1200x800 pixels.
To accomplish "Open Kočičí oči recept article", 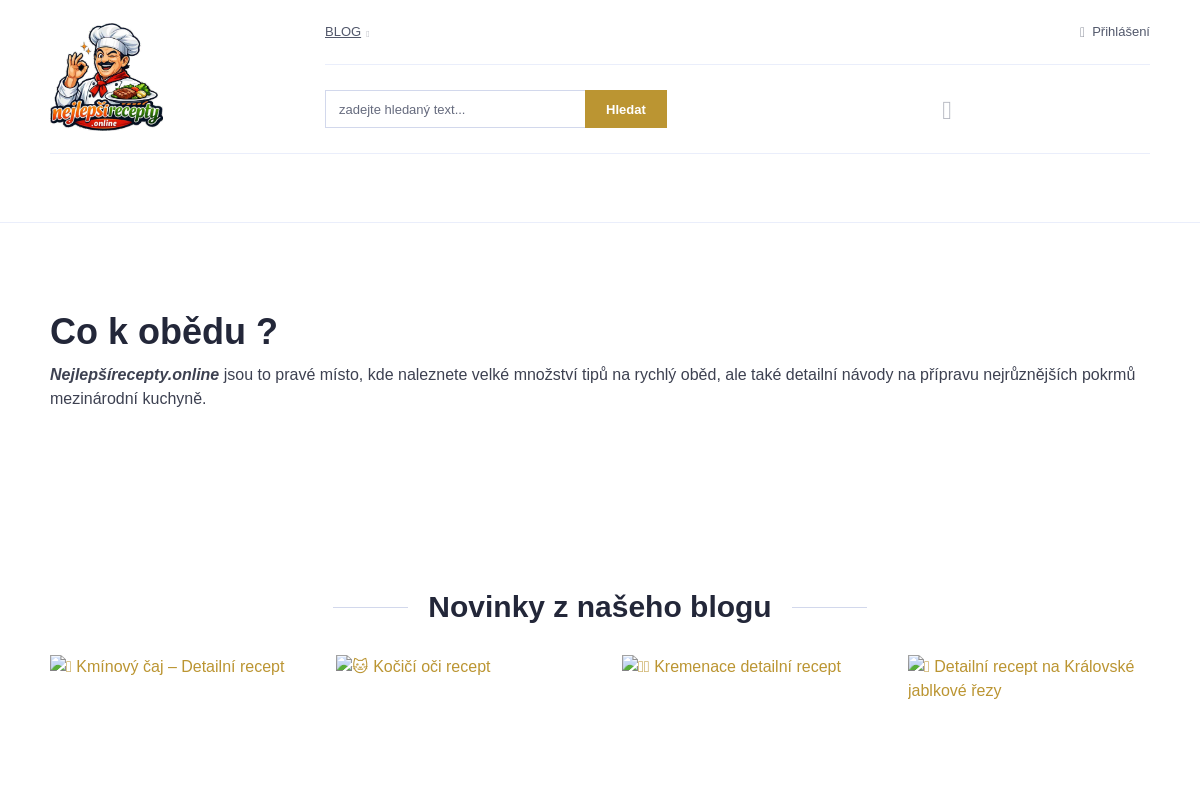I will (431, 666).
